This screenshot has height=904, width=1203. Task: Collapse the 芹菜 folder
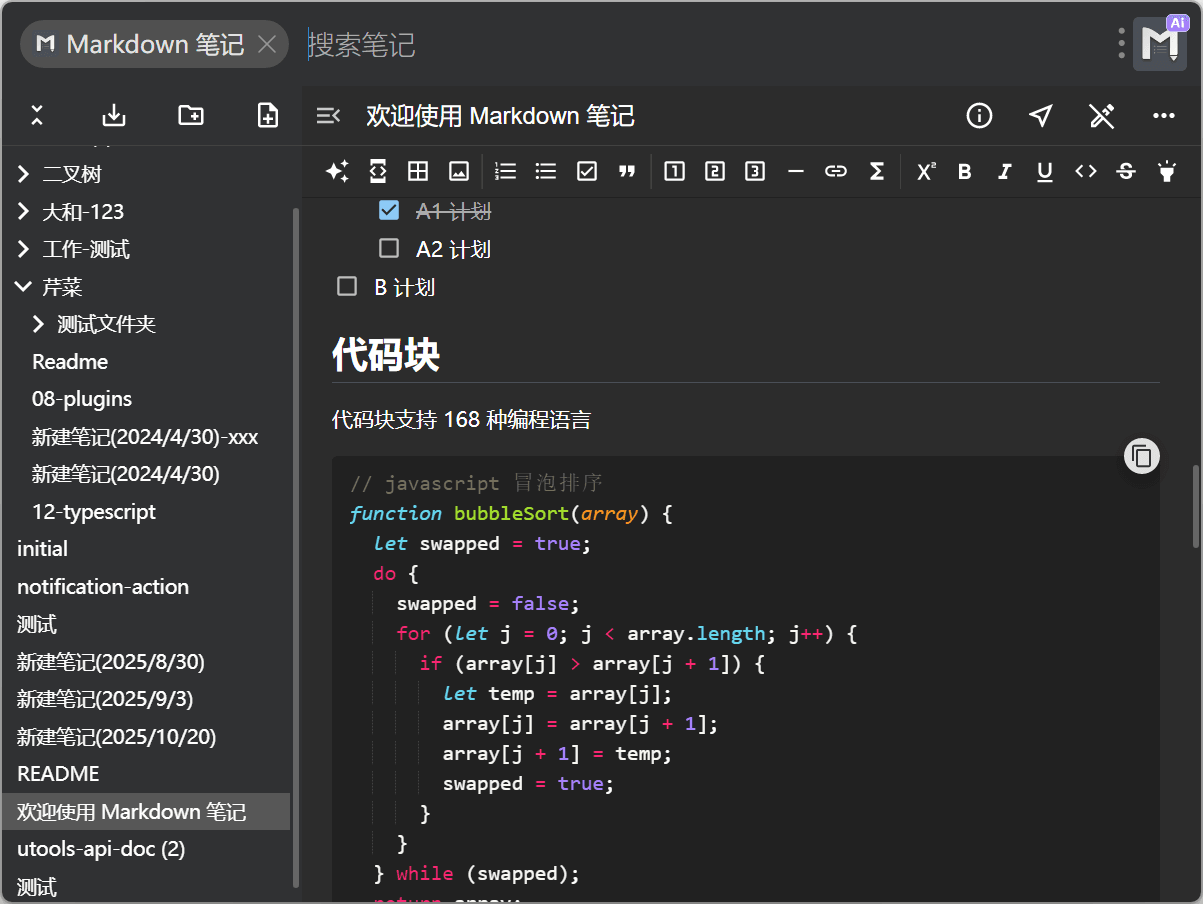(x=24, y=287)
